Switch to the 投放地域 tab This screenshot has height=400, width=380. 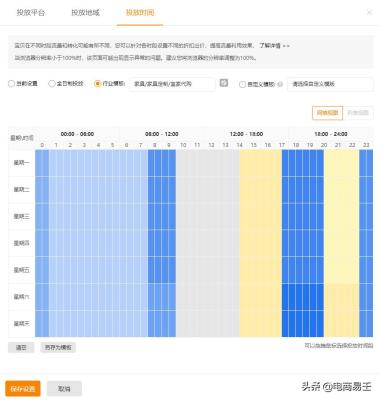[x=85, y=13]
